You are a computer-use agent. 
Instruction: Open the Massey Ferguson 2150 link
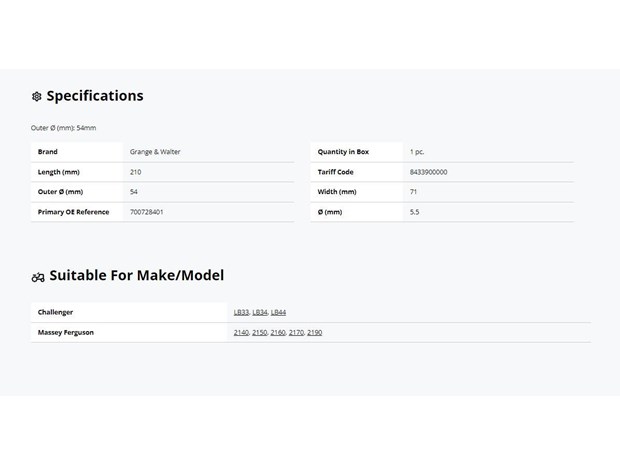point(259,333)
